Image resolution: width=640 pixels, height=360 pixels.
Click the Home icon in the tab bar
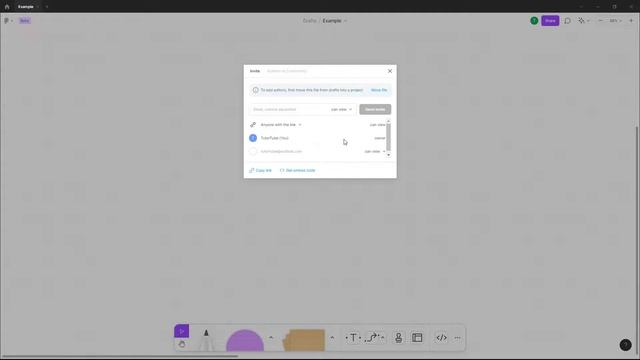(x=7, y=7)
